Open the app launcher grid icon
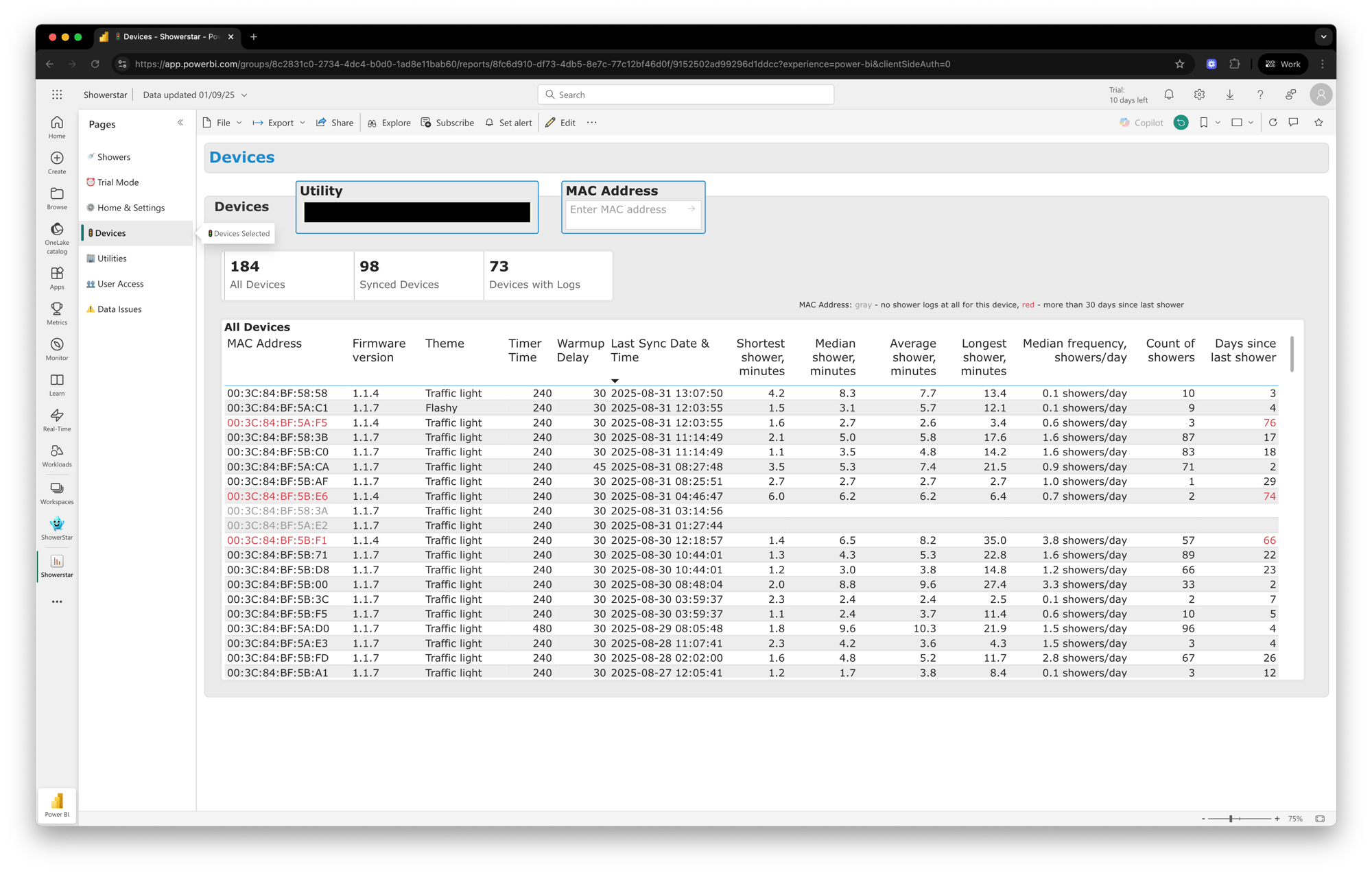The image size is (1372, 873). click(57, 95)
